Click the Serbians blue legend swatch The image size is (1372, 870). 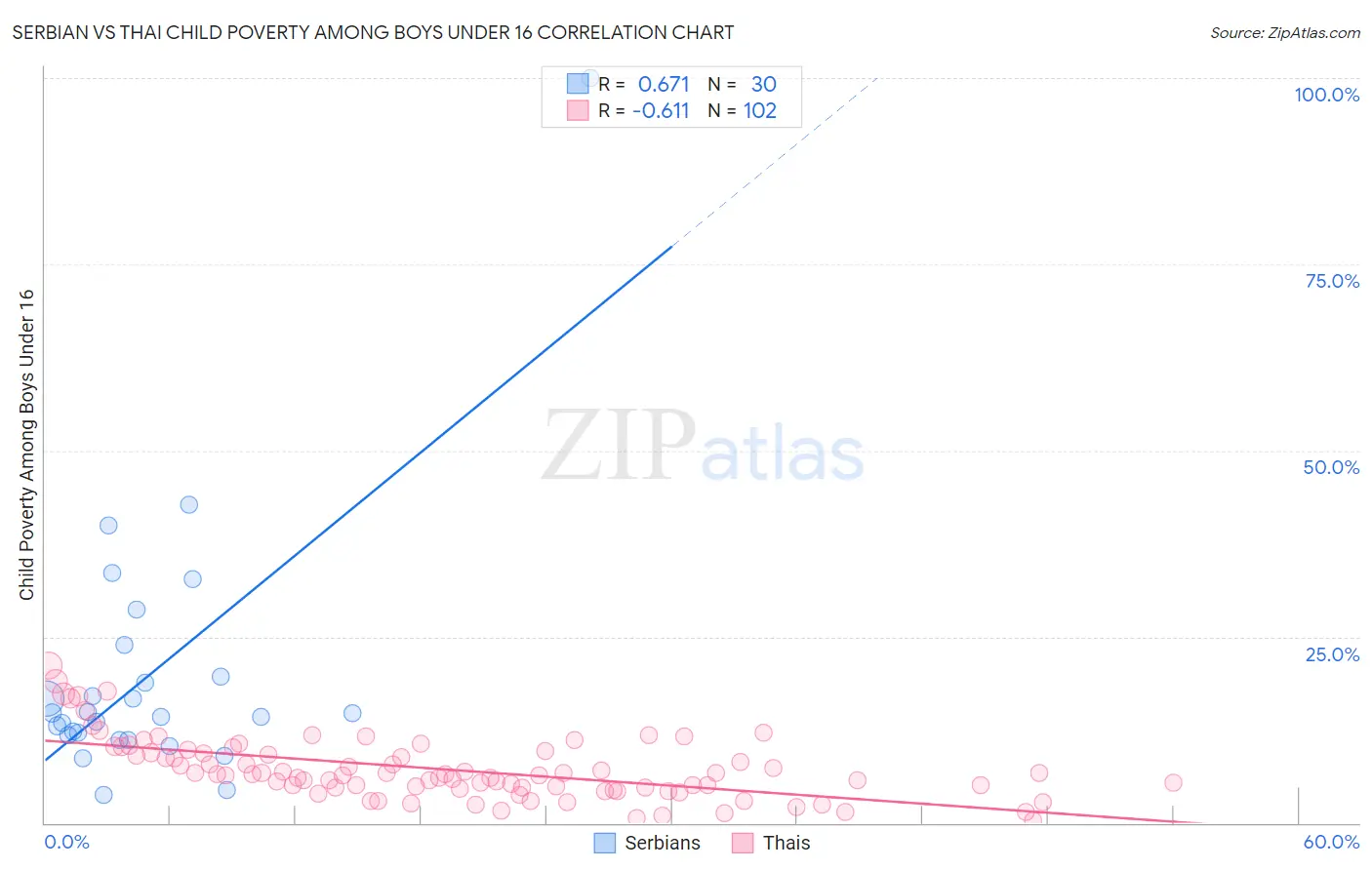tap(605, 843)
